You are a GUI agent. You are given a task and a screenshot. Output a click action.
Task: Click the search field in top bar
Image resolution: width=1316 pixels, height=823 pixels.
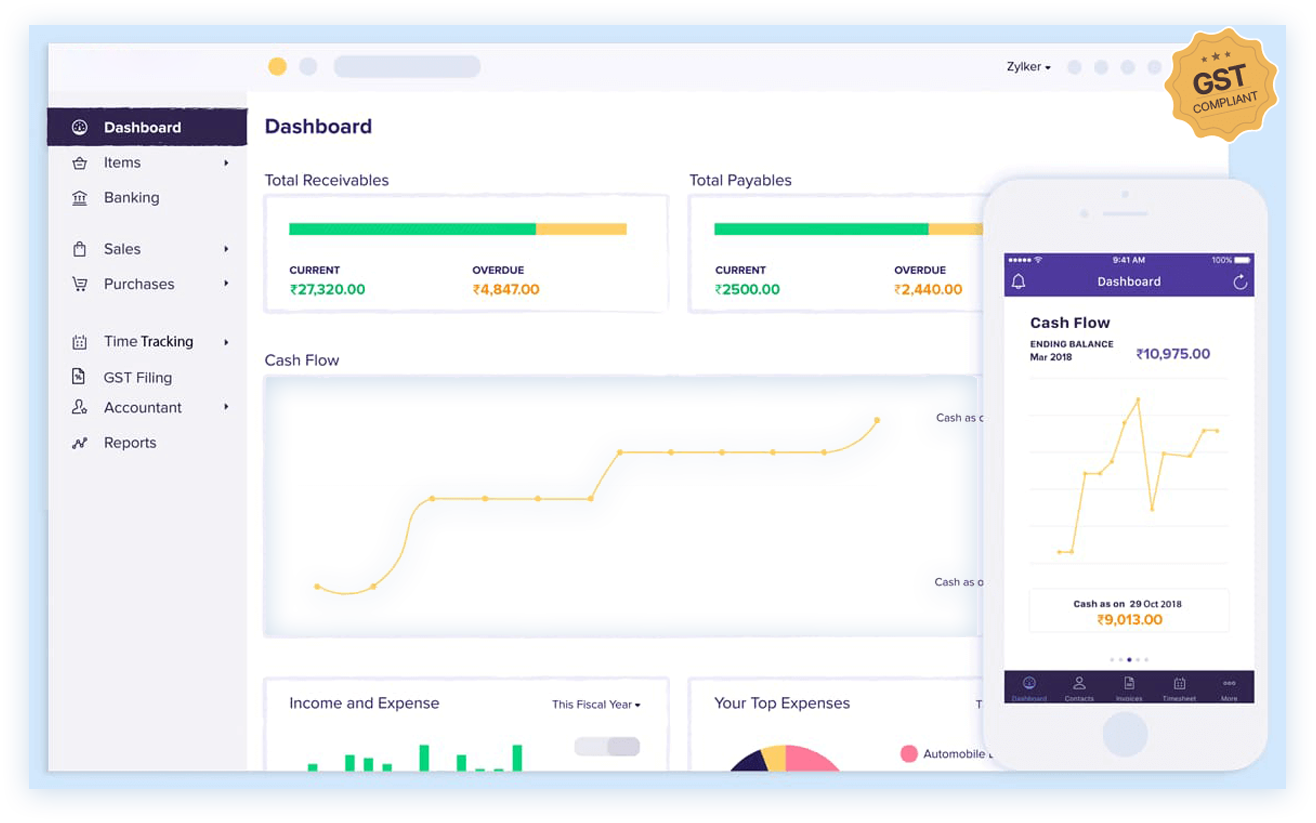(x=407, y=67)
